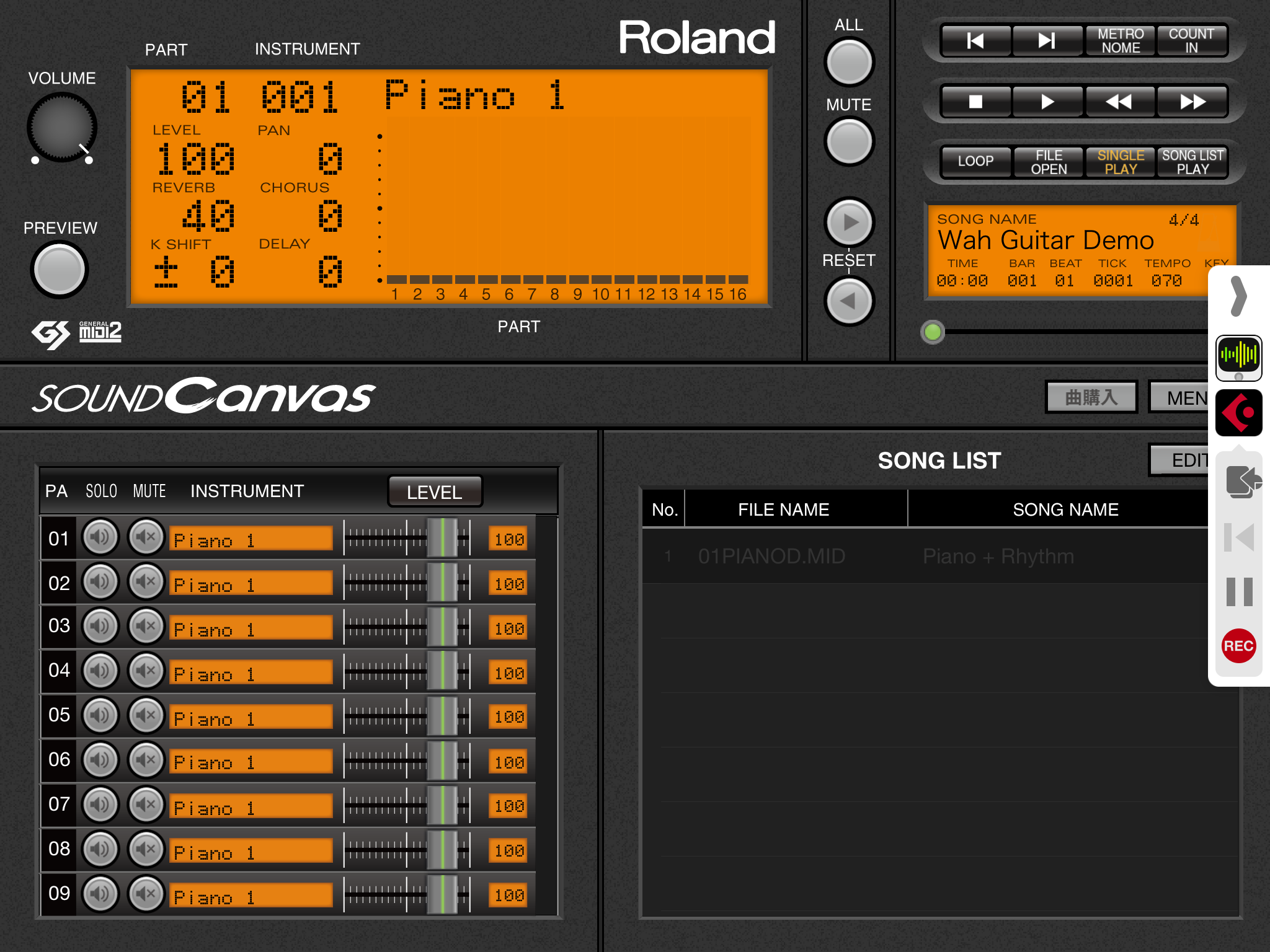Viewport: 1270px width, 952px height.
Task: Rewind the song
Action: coord(1120,102)
